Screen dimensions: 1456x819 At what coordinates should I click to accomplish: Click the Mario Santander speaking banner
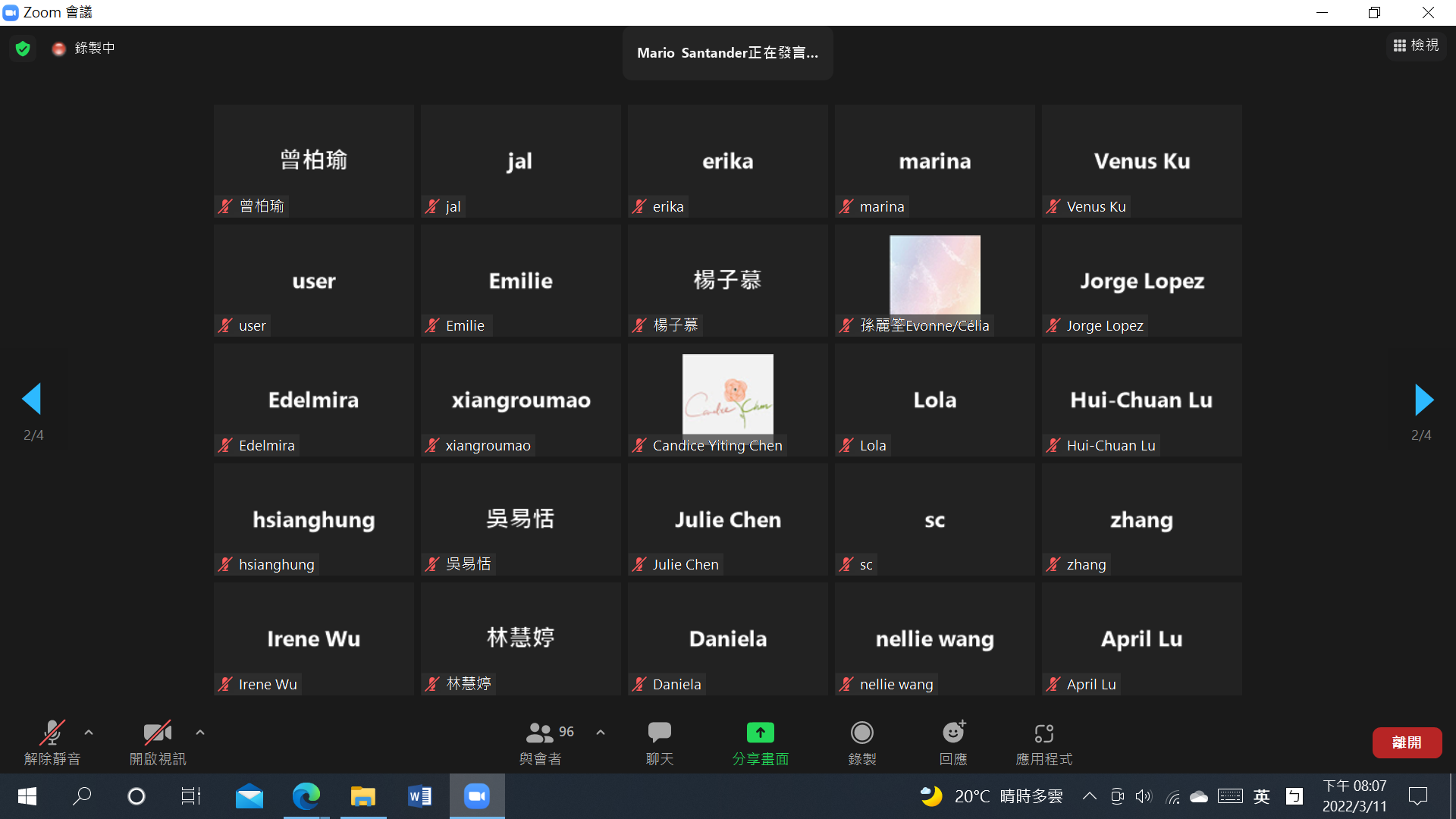[x=728, y=53]
